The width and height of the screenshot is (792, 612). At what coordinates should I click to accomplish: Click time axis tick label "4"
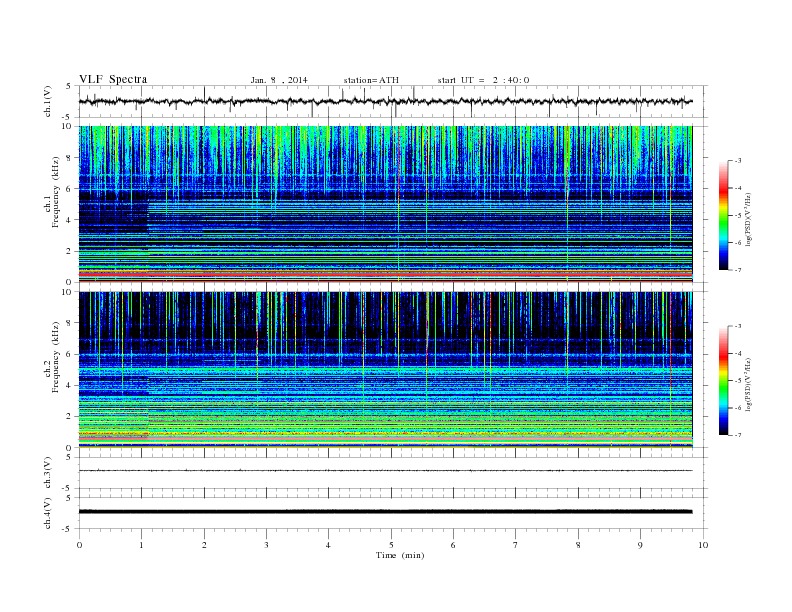329,545
